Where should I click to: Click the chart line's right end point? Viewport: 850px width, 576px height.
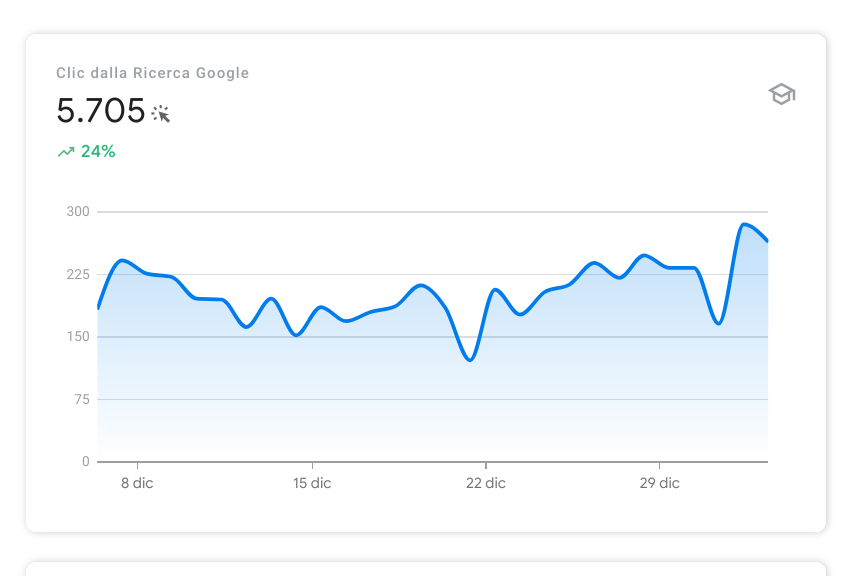pos(767,241)
